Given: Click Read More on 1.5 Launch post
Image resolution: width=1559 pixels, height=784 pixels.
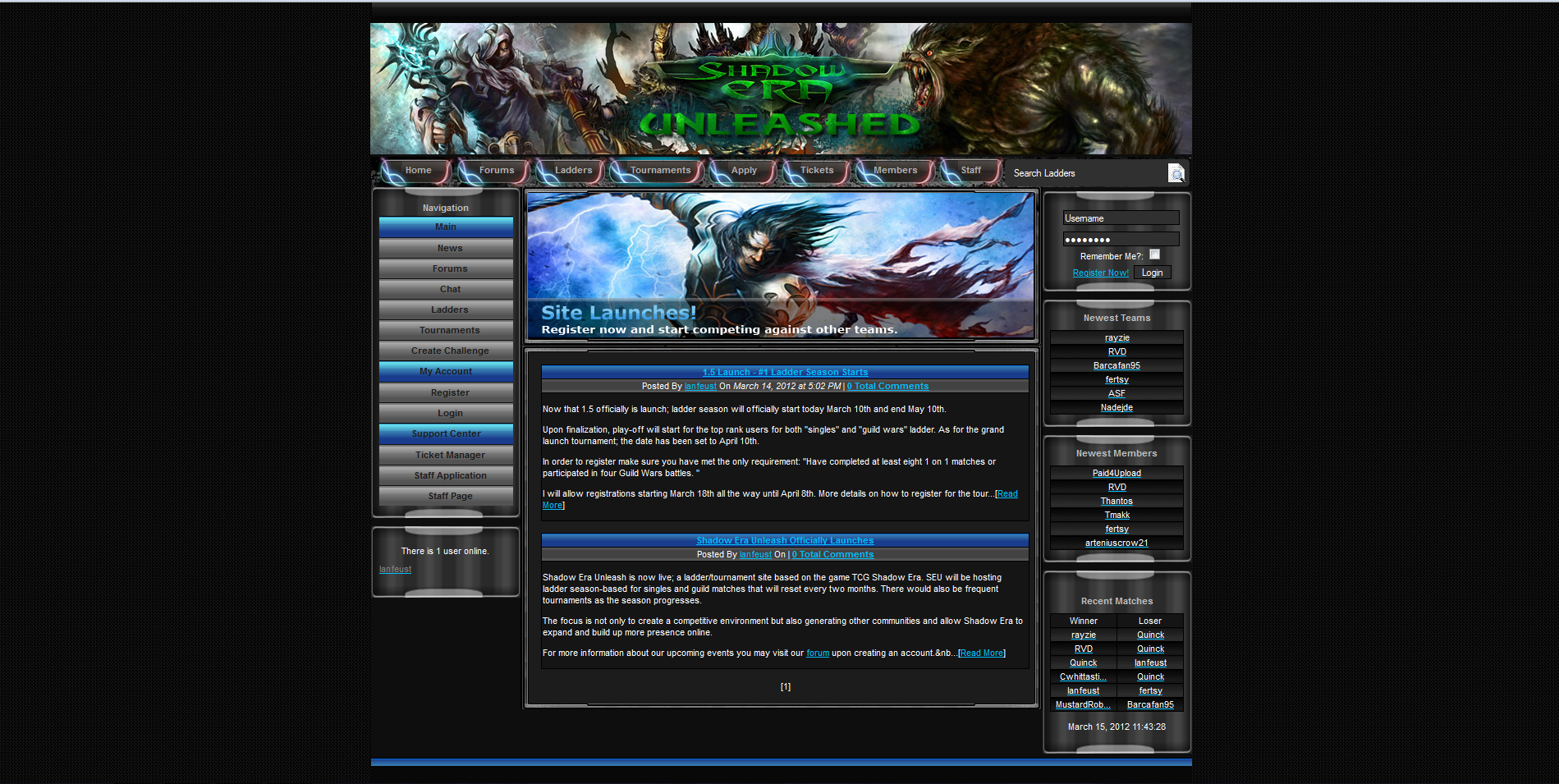Looking at the screenshot, I should point(1006,494).
